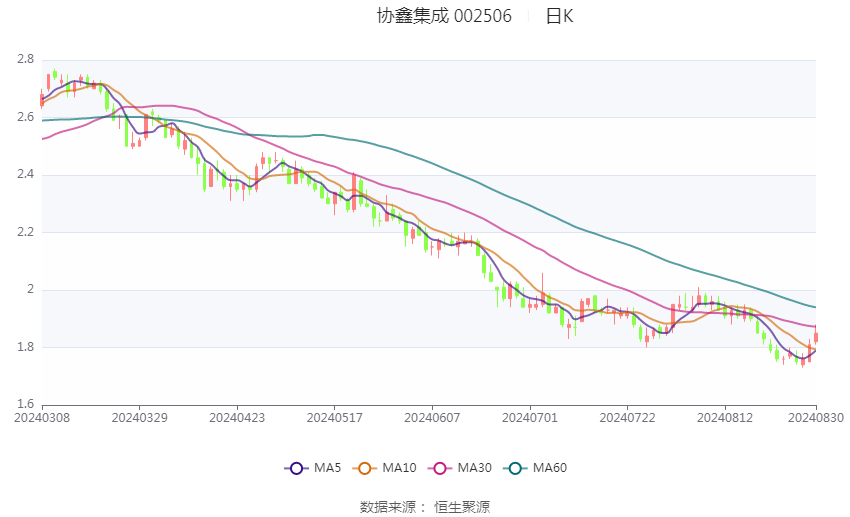Click the purple MA5 legend circle
The image size is (850, 517).
pos(296,468)
